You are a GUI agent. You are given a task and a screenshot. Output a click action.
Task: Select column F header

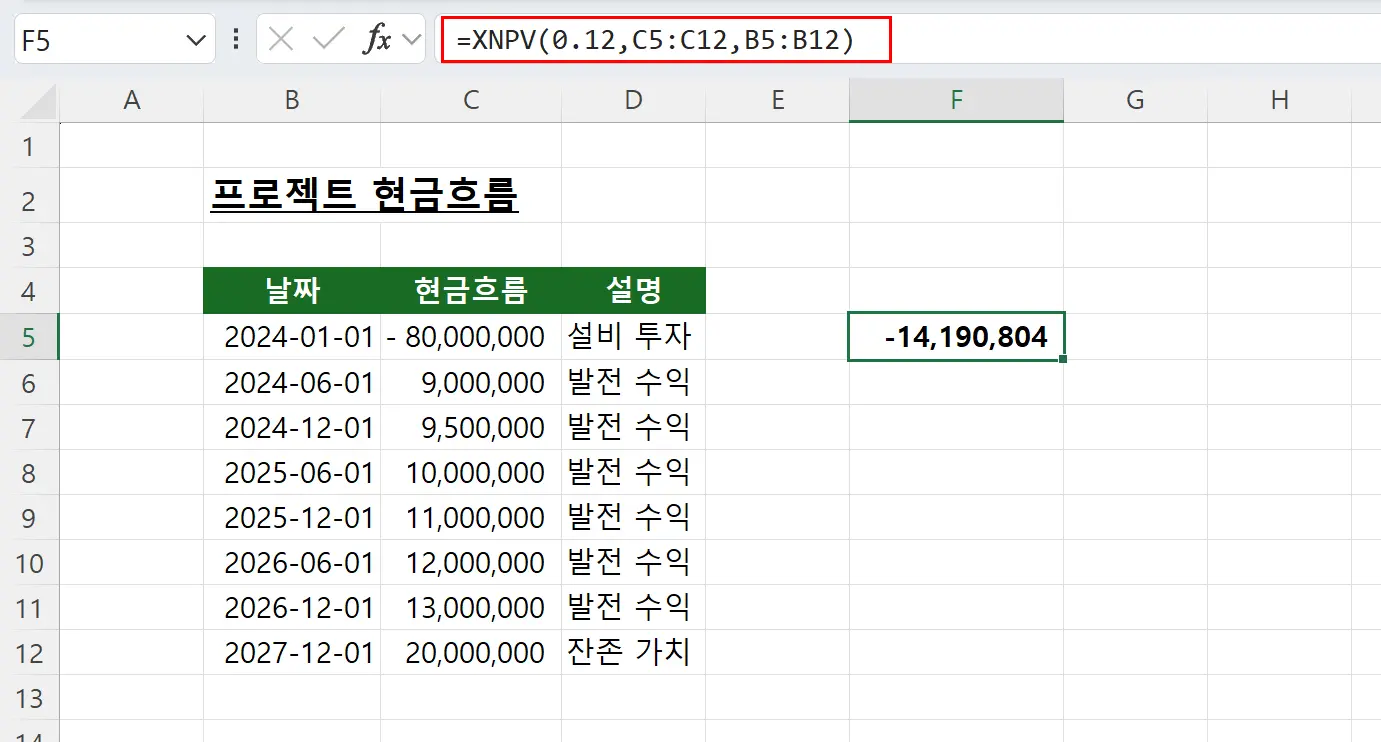click(956, 99)
